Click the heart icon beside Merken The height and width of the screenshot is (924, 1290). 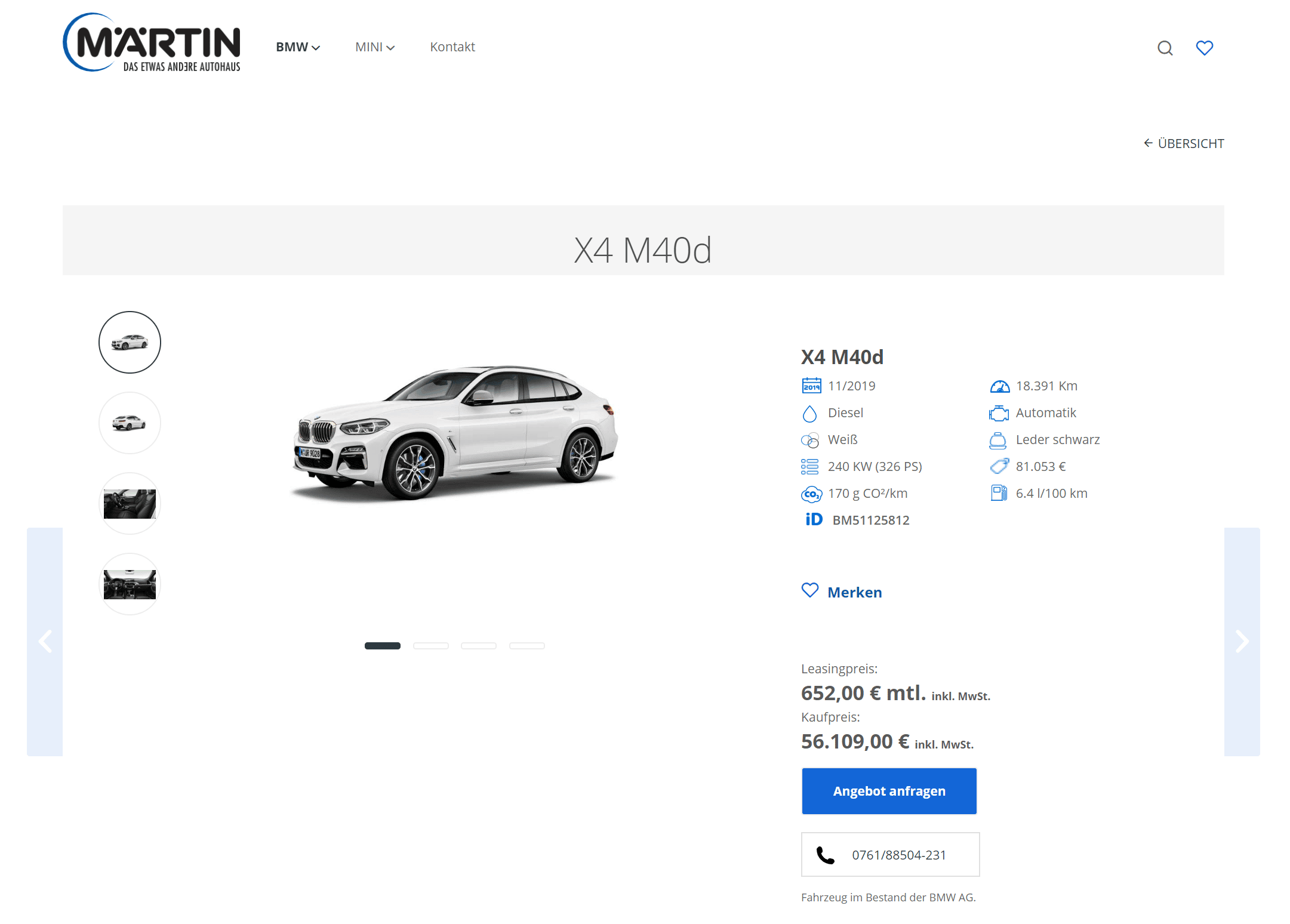click(810, 590)
